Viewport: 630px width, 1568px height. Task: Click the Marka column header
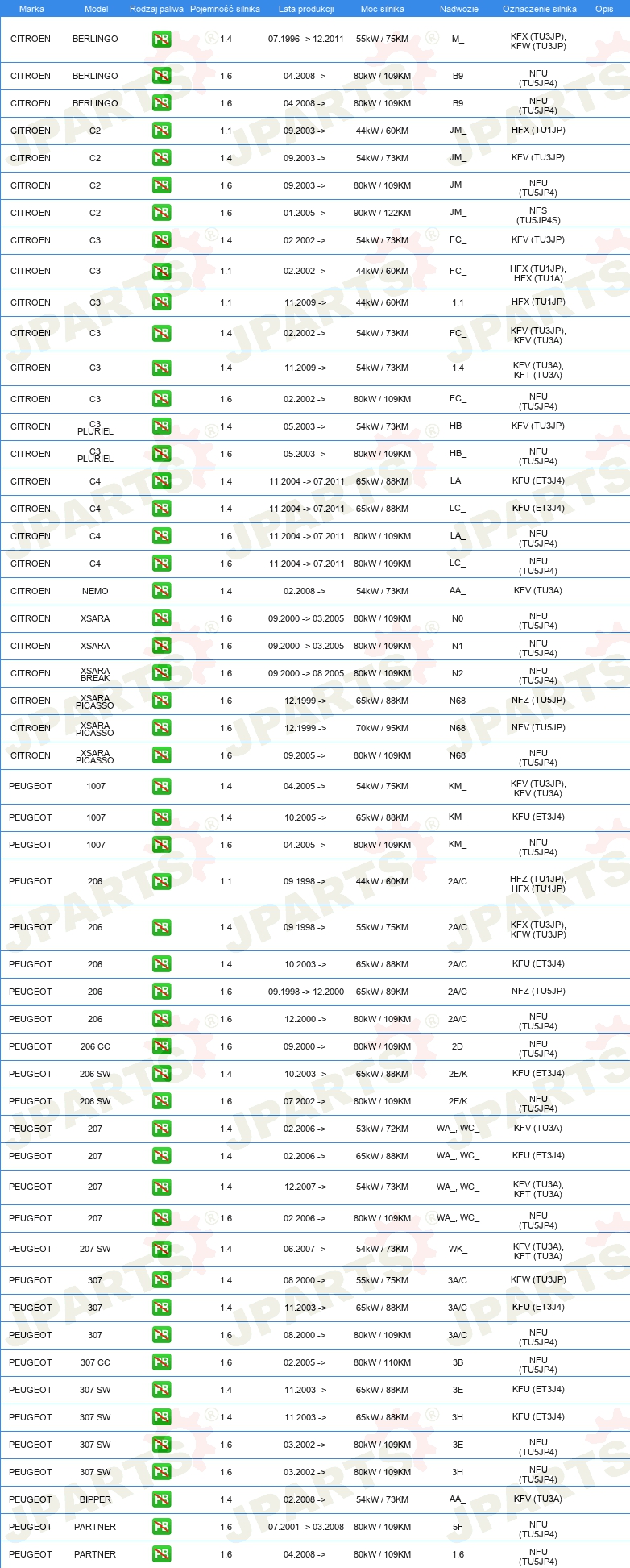(31, 9)
